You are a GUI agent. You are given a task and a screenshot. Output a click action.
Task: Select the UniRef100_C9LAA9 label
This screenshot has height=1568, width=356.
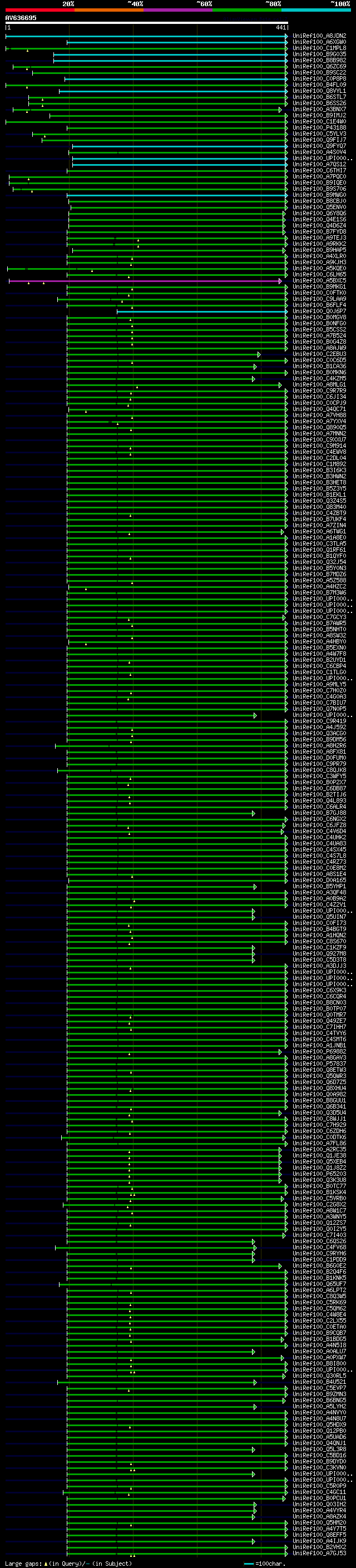tap(319, 299)
